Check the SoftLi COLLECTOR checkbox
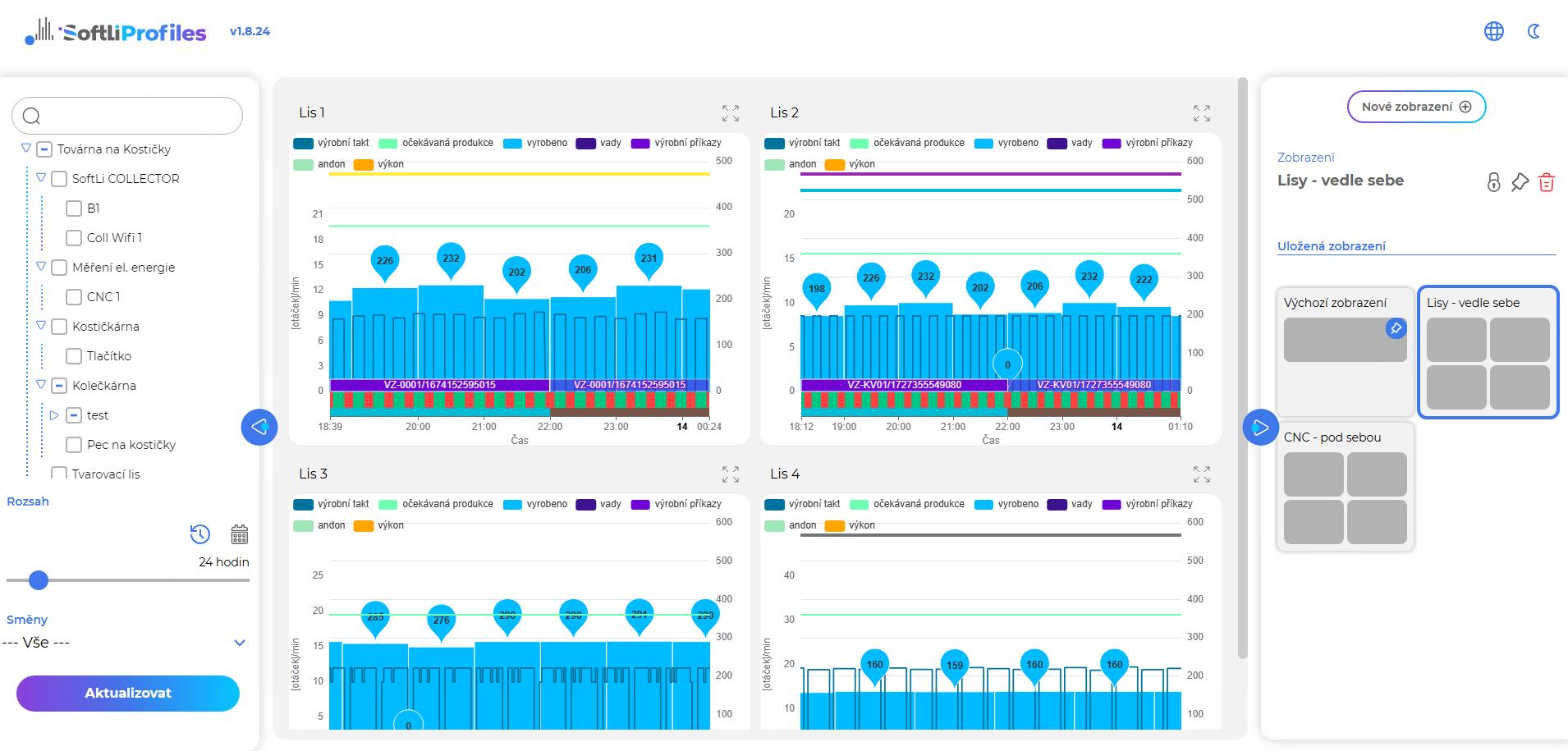 click(59, 179)
